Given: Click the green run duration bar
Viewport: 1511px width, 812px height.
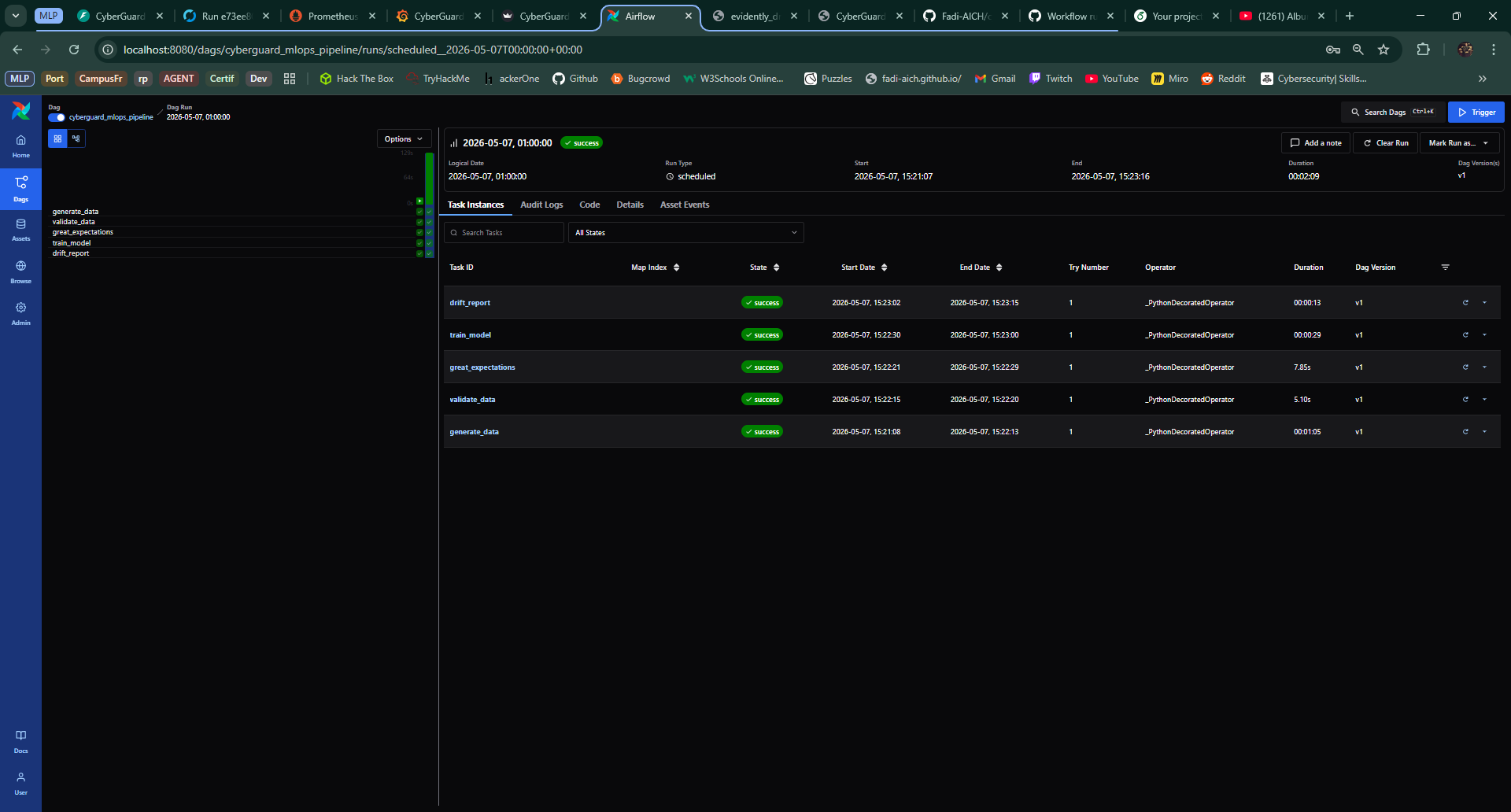Looking at the screenshot, I should (x=430, y=178).
